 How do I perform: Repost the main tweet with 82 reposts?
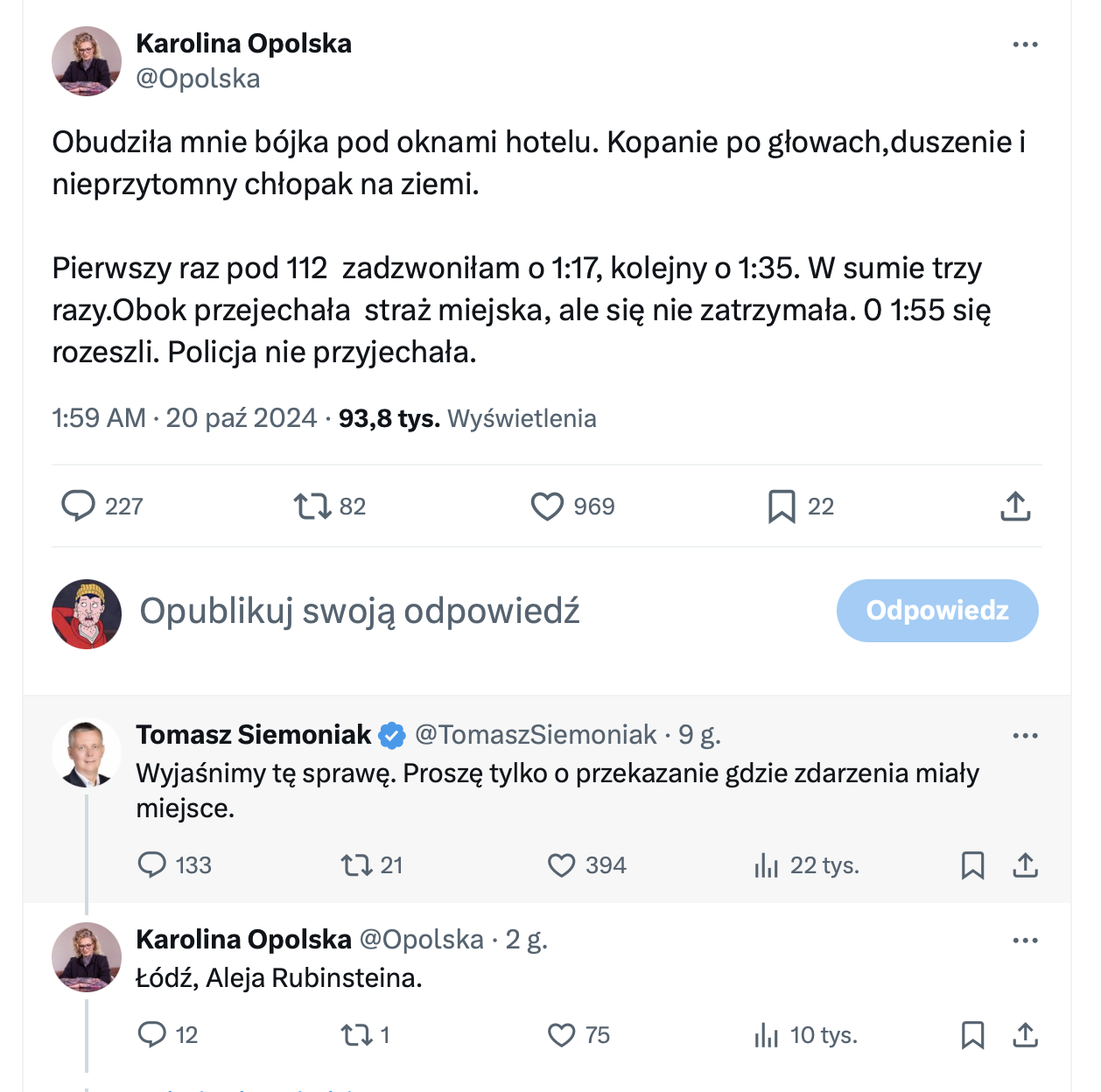point(312,506)
